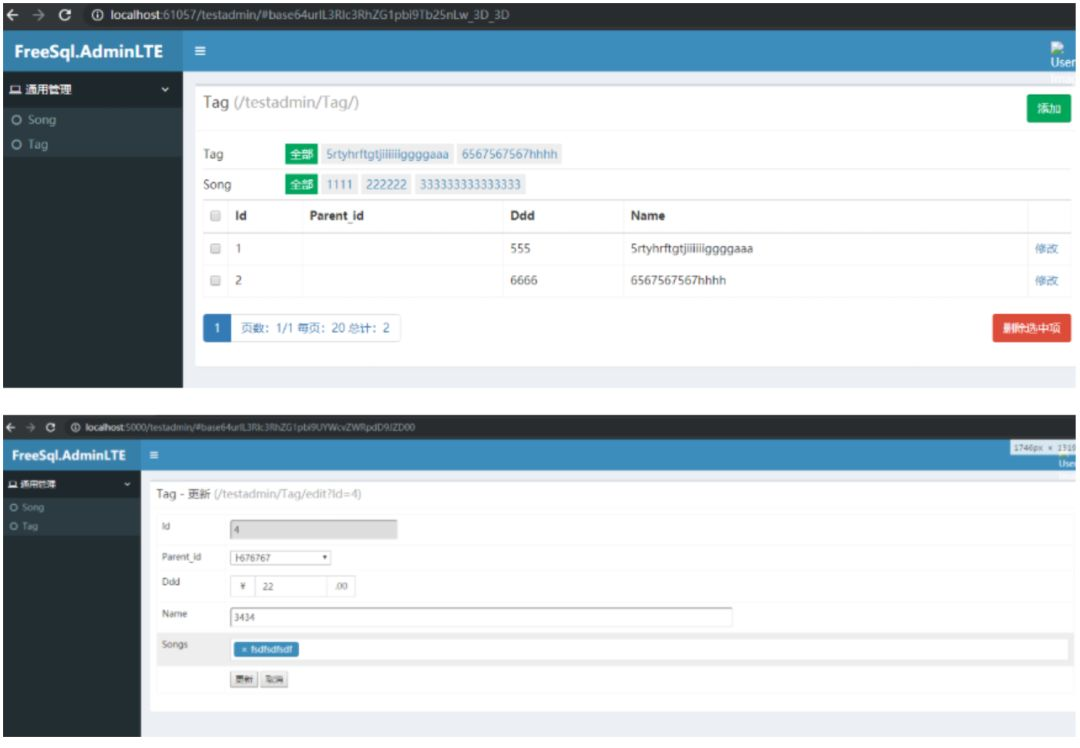Click inside the Songs multi-select box

tap(650, 649)
